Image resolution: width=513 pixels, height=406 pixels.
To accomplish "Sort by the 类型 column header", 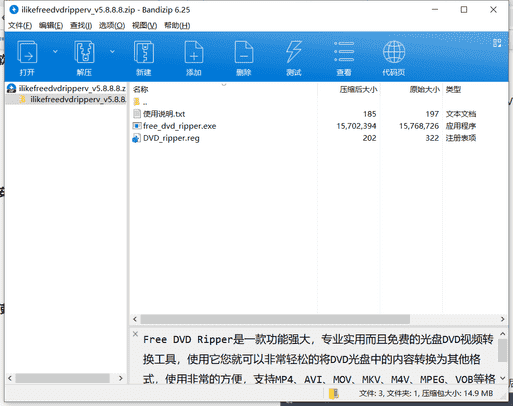I will pos(453,89).
